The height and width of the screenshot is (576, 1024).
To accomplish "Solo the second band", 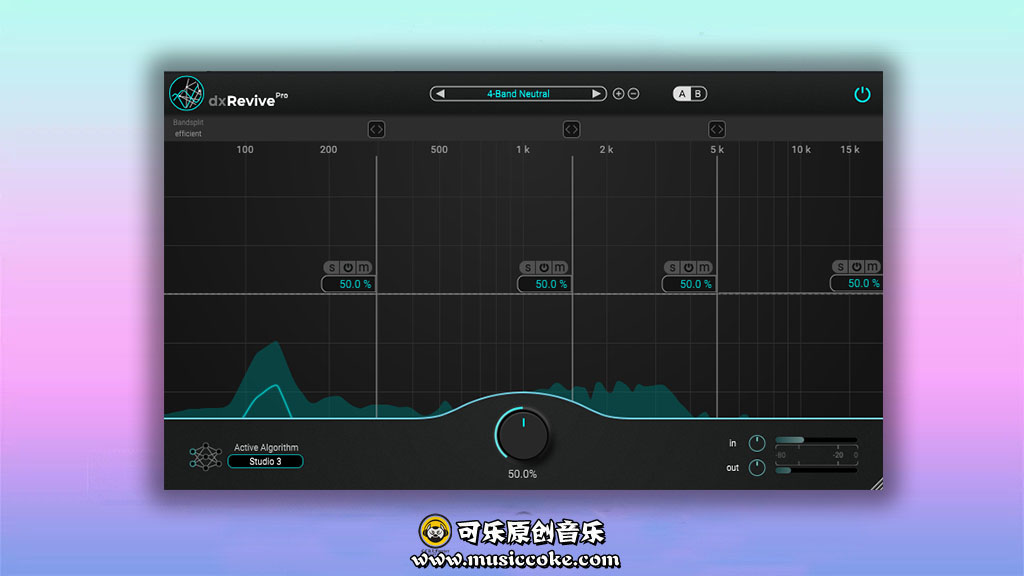I will click(x=528, y=268).
